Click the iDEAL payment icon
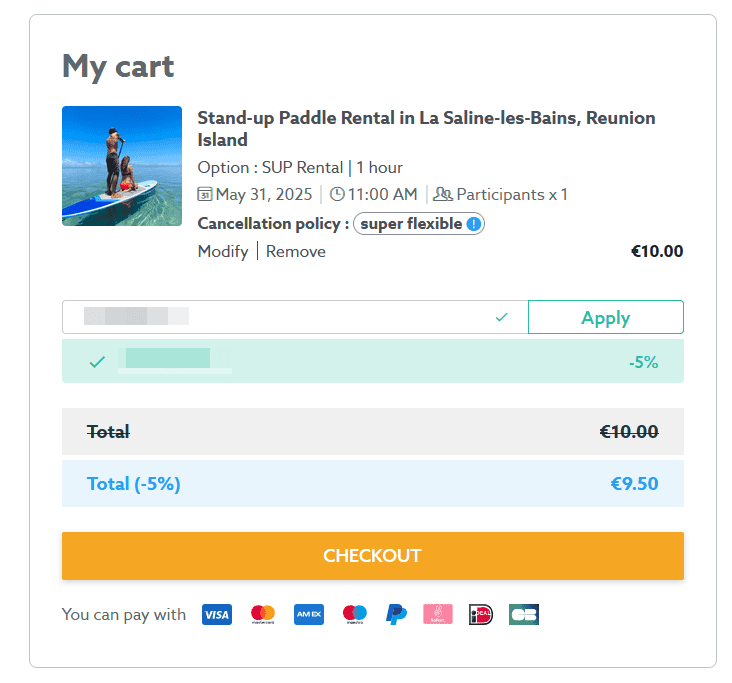732x683 pixels. point(481,614)
